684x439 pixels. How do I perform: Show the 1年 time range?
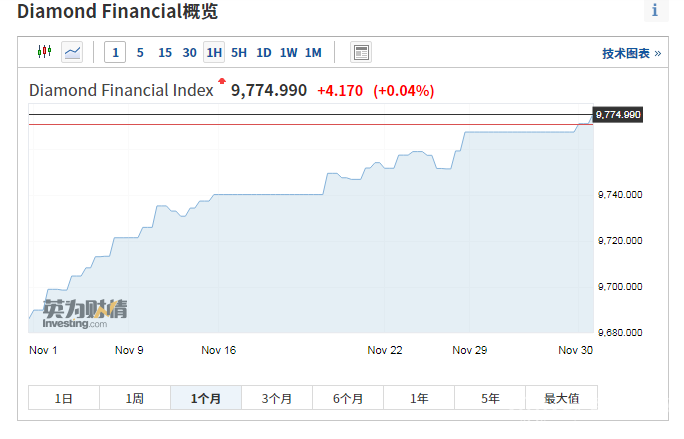pos(419,398)
